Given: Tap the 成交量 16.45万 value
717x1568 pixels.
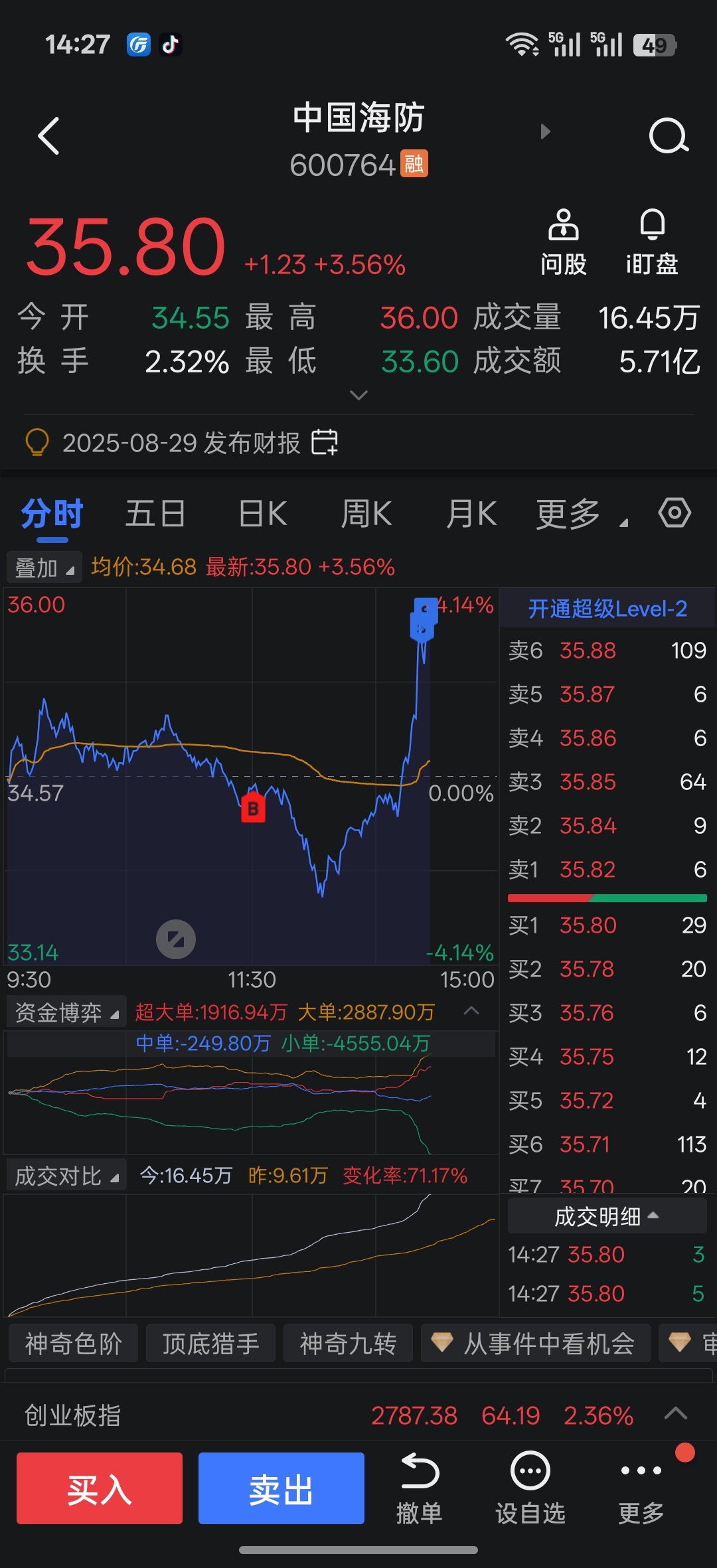Looking at the screenshot, I should (x=649, y=317).
